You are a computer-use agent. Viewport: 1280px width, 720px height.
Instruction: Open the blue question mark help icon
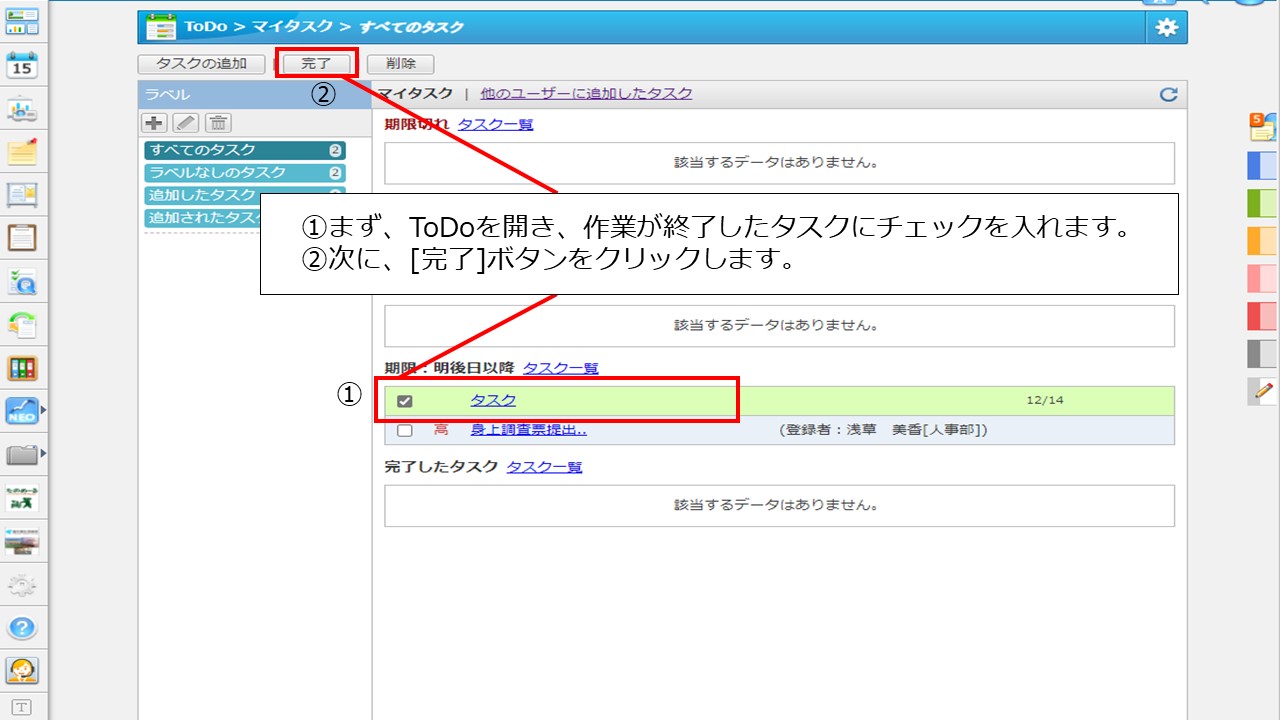coord(22,628)
